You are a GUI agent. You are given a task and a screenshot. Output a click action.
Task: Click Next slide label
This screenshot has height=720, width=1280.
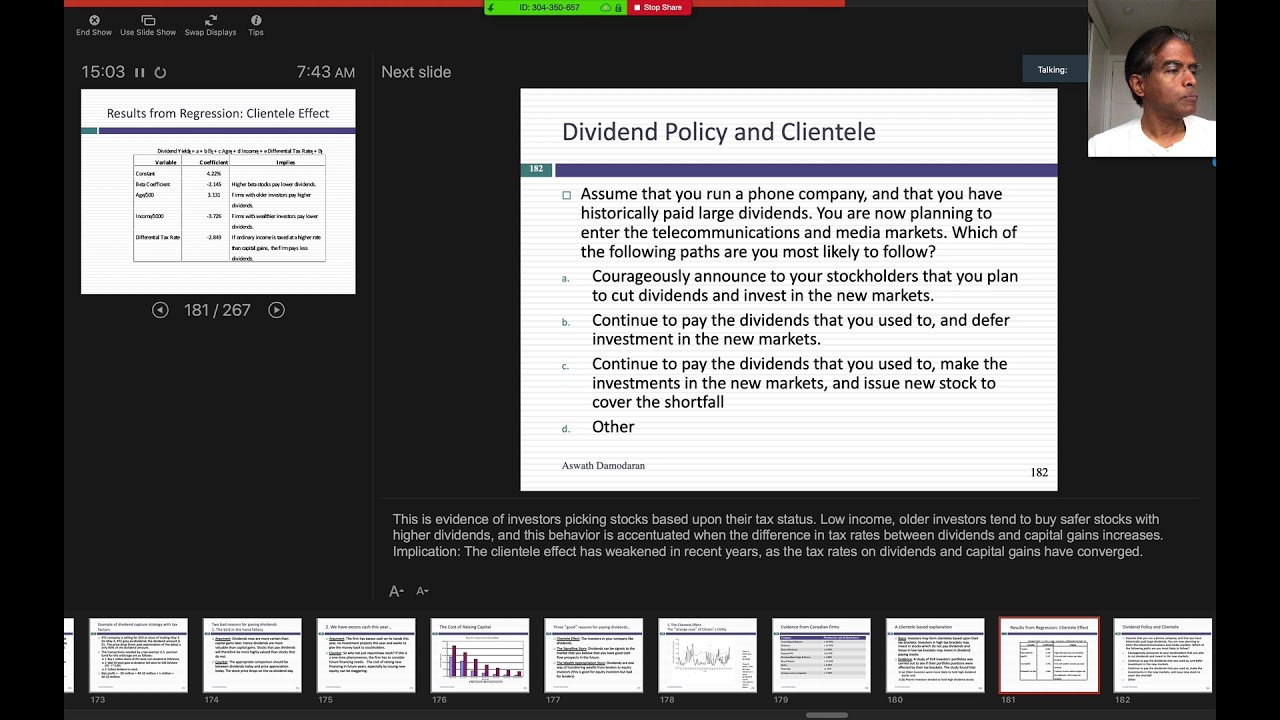[x=416, y=72]
